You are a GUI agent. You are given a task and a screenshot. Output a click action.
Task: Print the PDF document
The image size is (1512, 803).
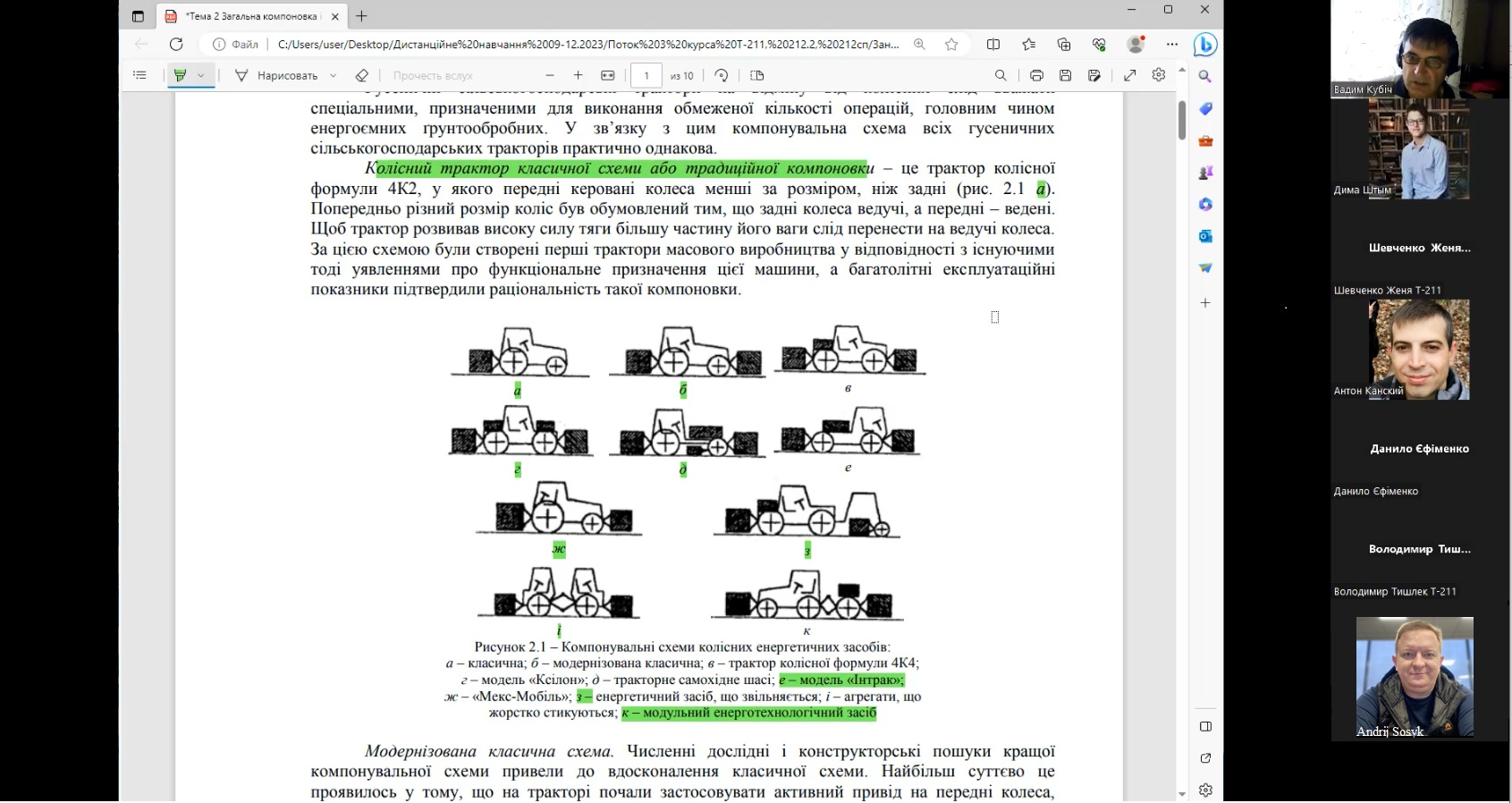click(x=1036, y=76)
